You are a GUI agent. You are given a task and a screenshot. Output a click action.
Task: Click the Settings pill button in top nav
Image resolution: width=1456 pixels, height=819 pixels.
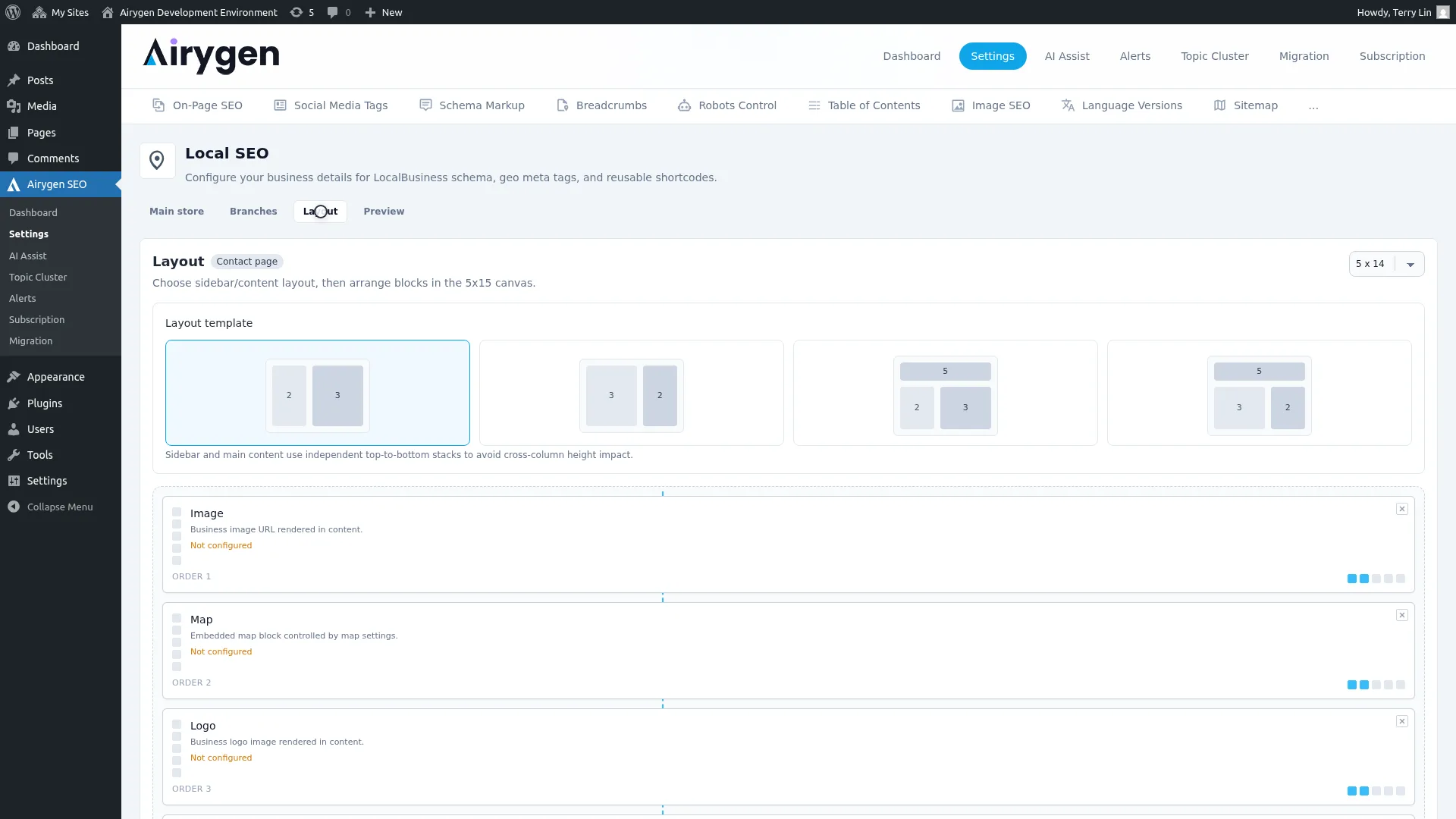(993, 56)
